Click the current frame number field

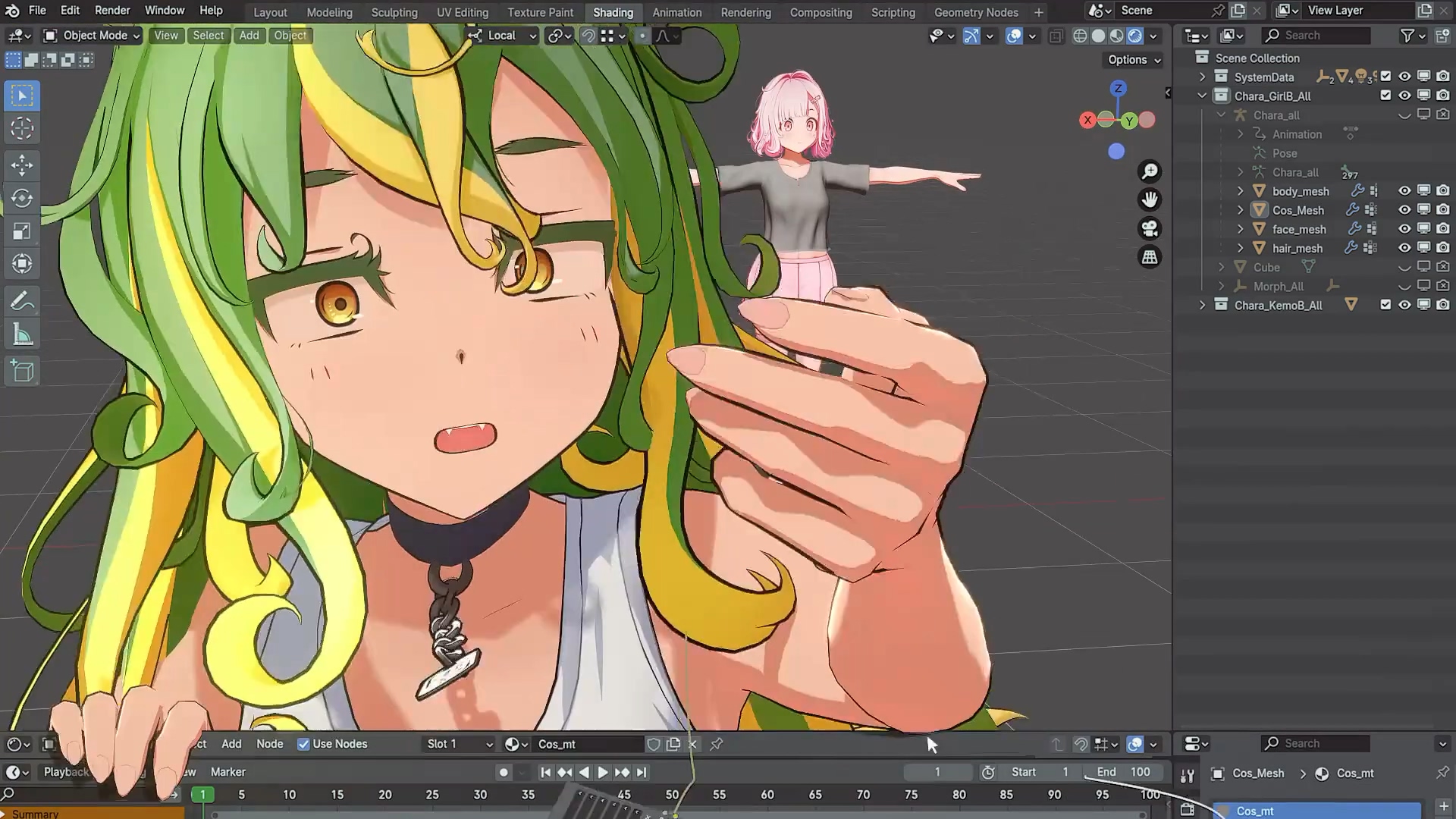(x=937, y=772)
